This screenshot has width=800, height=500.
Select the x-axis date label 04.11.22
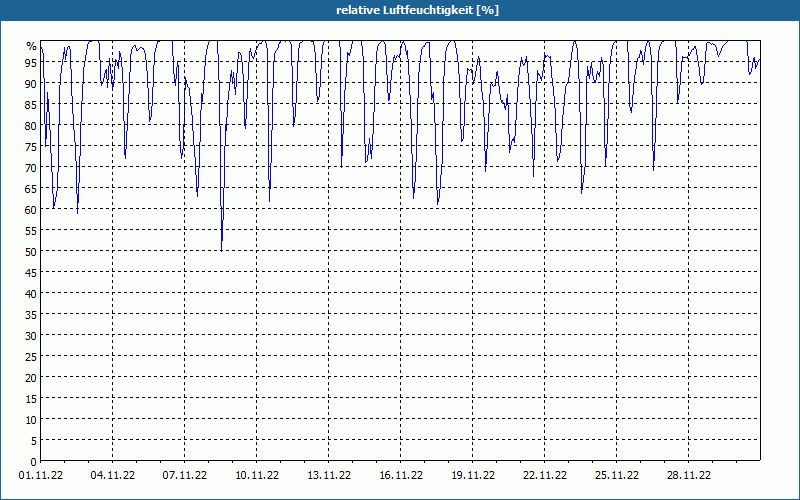113,476
